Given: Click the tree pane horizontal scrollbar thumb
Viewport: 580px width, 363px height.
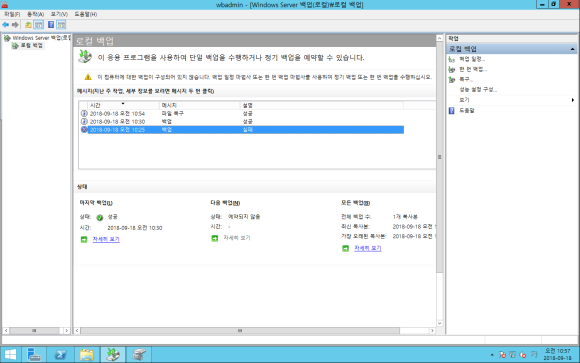Looking at the screenshot, I should [34, 330].
